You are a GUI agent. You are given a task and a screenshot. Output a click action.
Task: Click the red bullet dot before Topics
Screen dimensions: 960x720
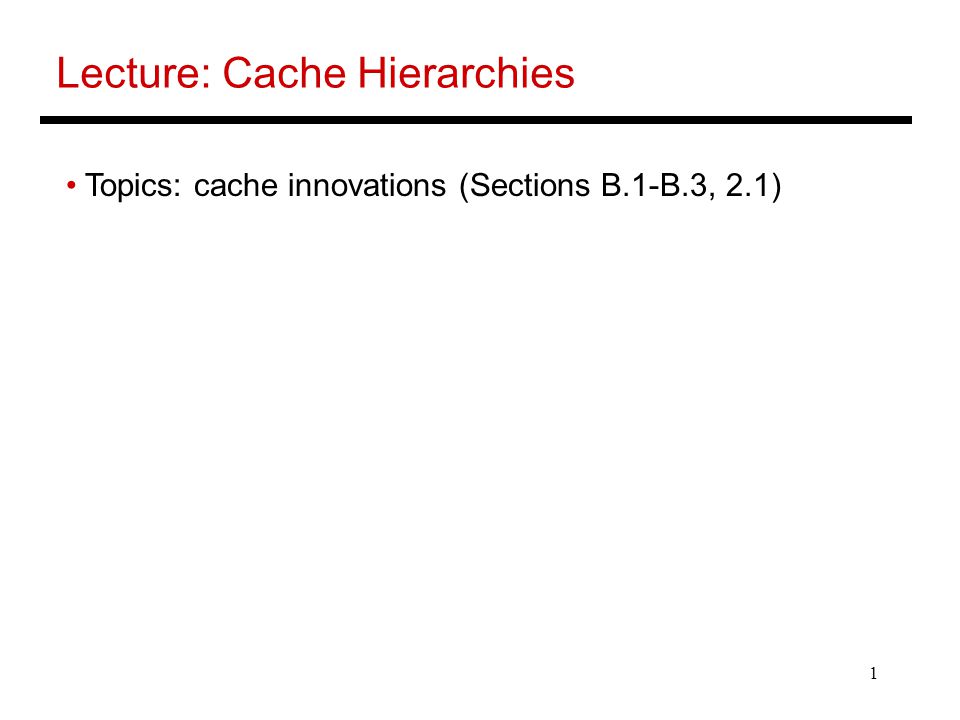(71, 185)
